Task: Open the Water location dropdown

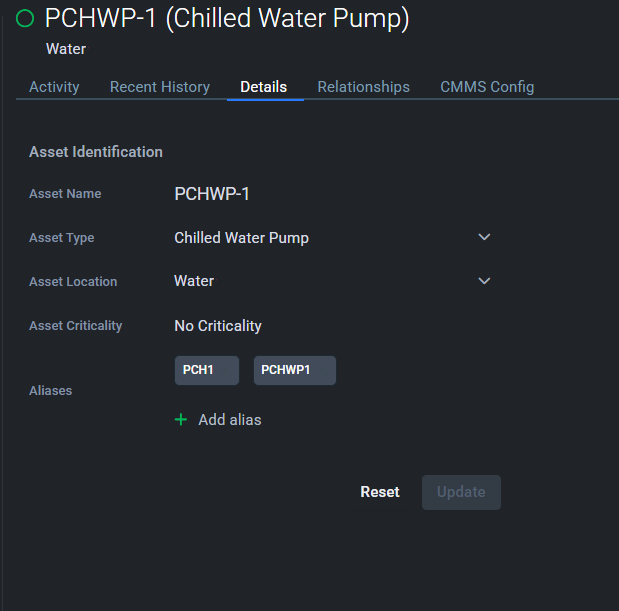Action: point(194,281)
